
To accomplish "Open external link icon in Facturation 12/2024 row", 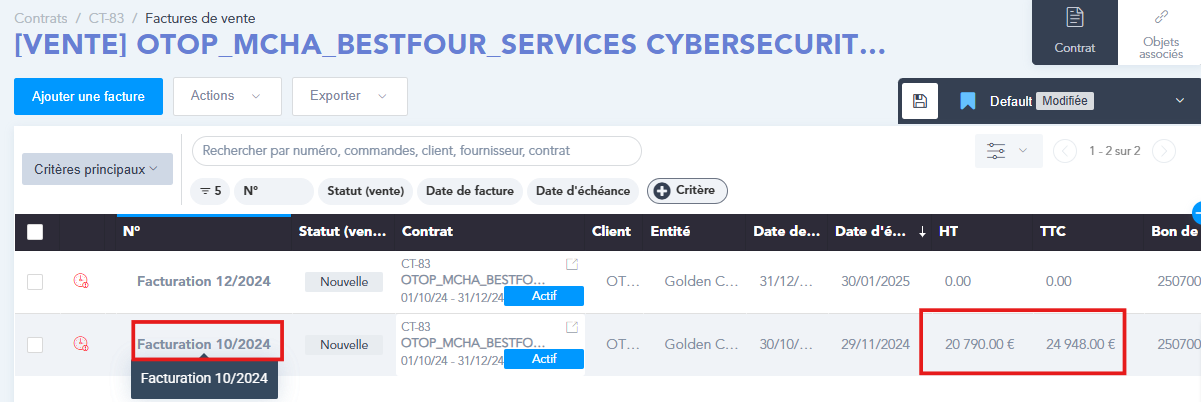I will 572,264.
